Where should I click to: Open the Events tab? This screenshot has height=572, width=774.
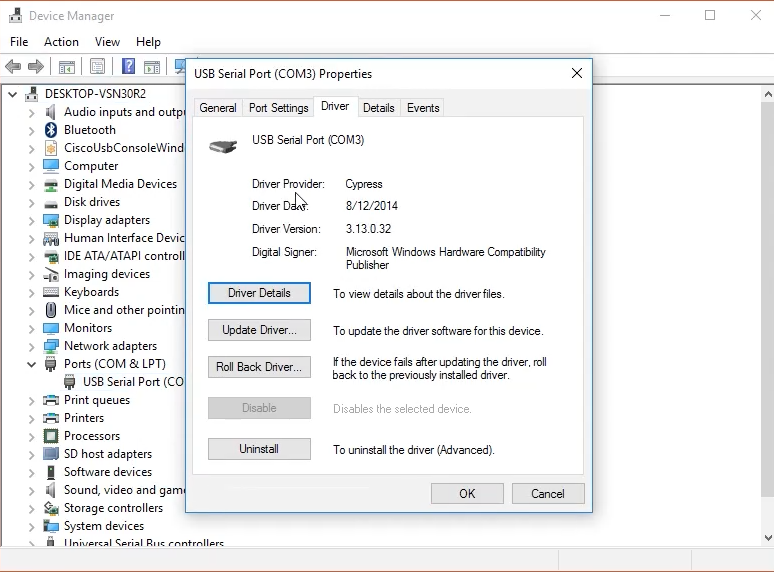click(423, 108)
